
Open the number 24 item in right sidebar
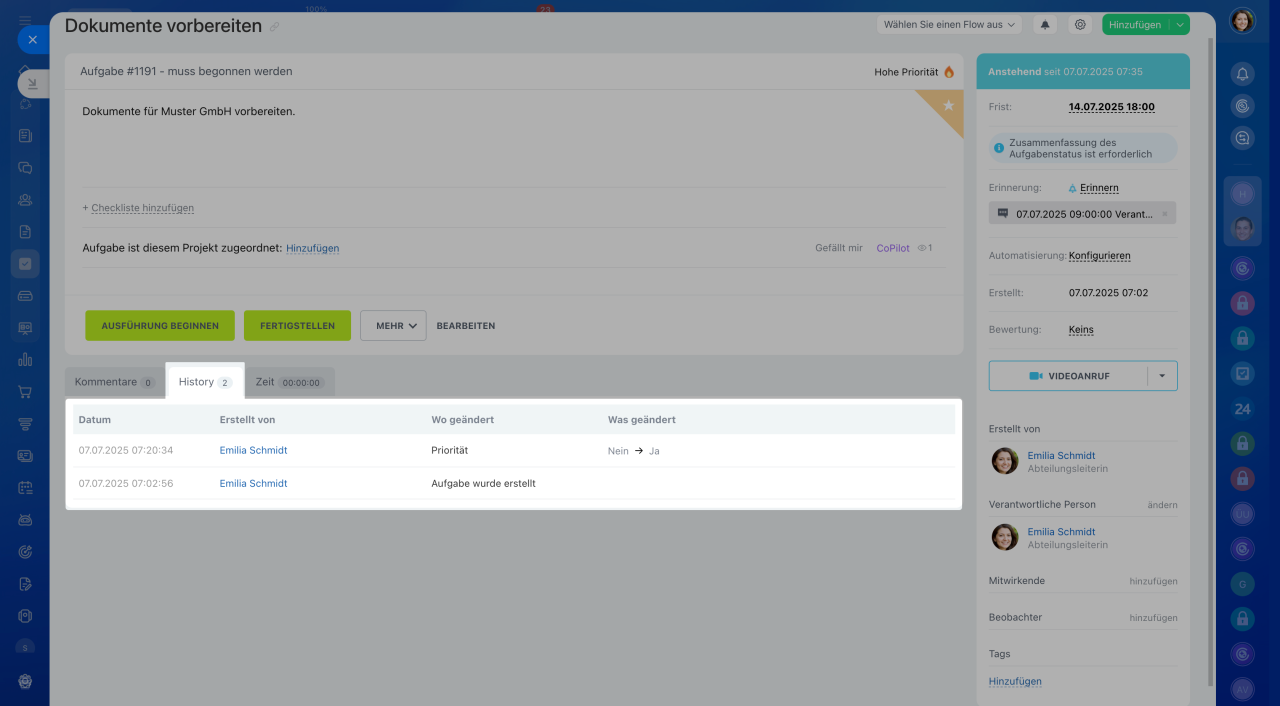[1242, 409]
